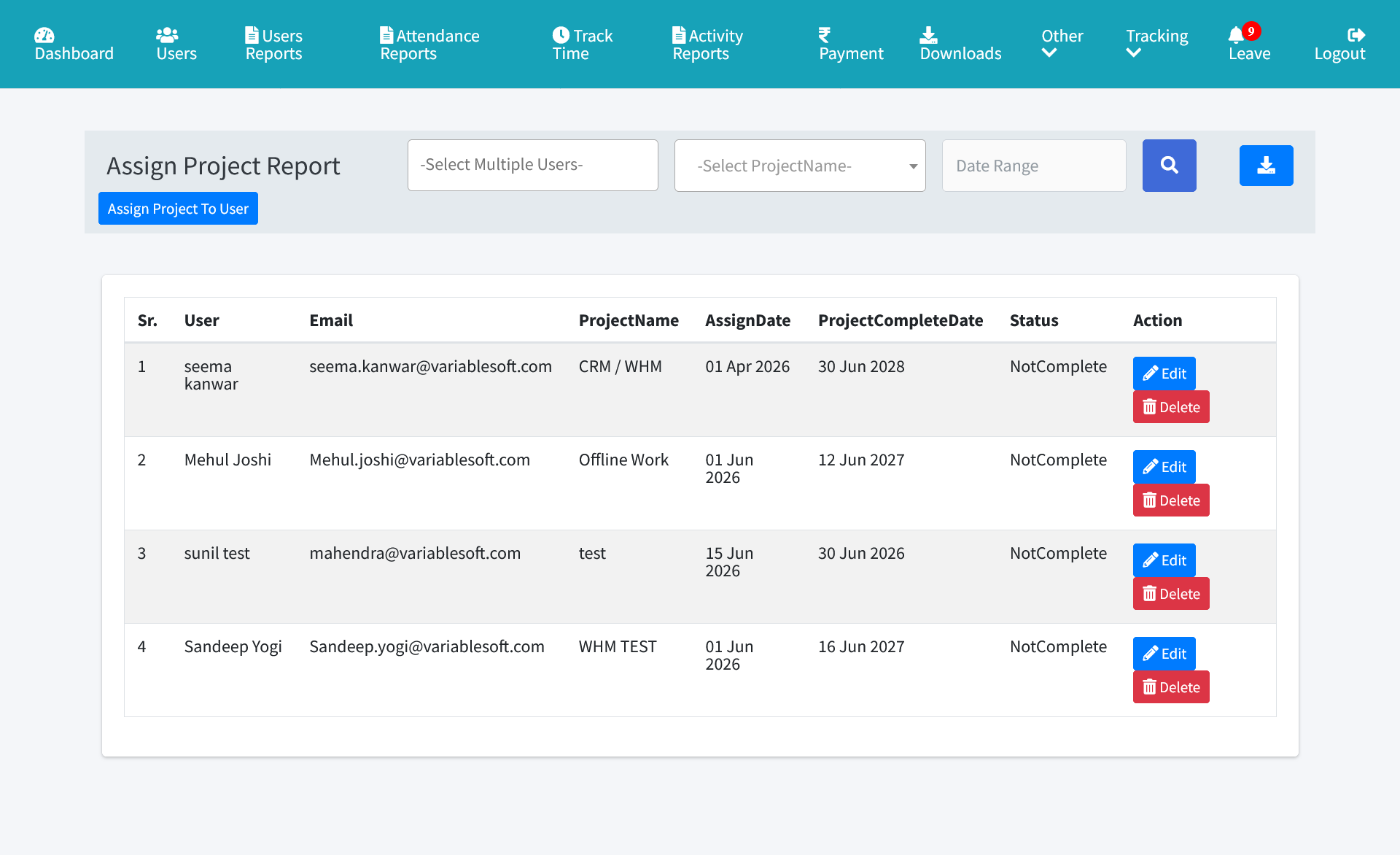The height and width of the screenshot is (855, 1400).
Task: Click completion date 30 Jun 2028
Action: coord(861,366)
